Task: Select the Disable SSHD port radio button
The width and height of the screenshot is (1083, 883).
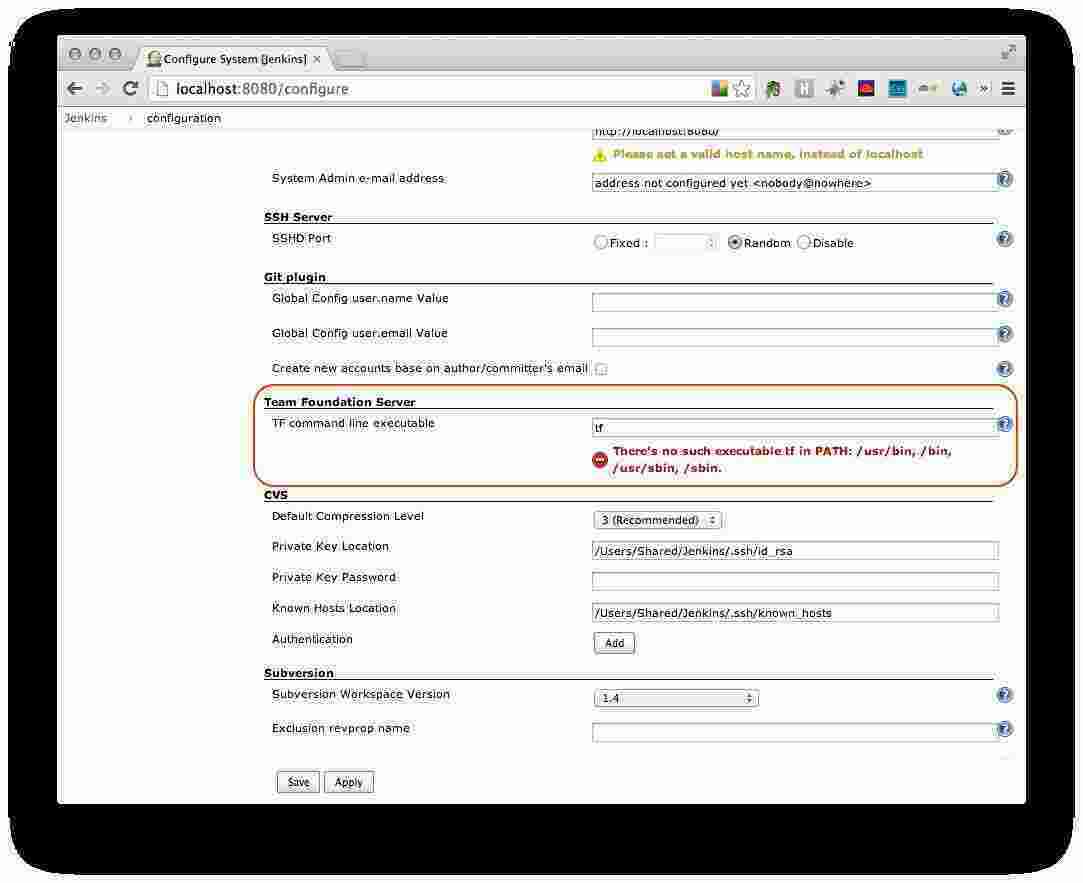Action: [803, 243]
